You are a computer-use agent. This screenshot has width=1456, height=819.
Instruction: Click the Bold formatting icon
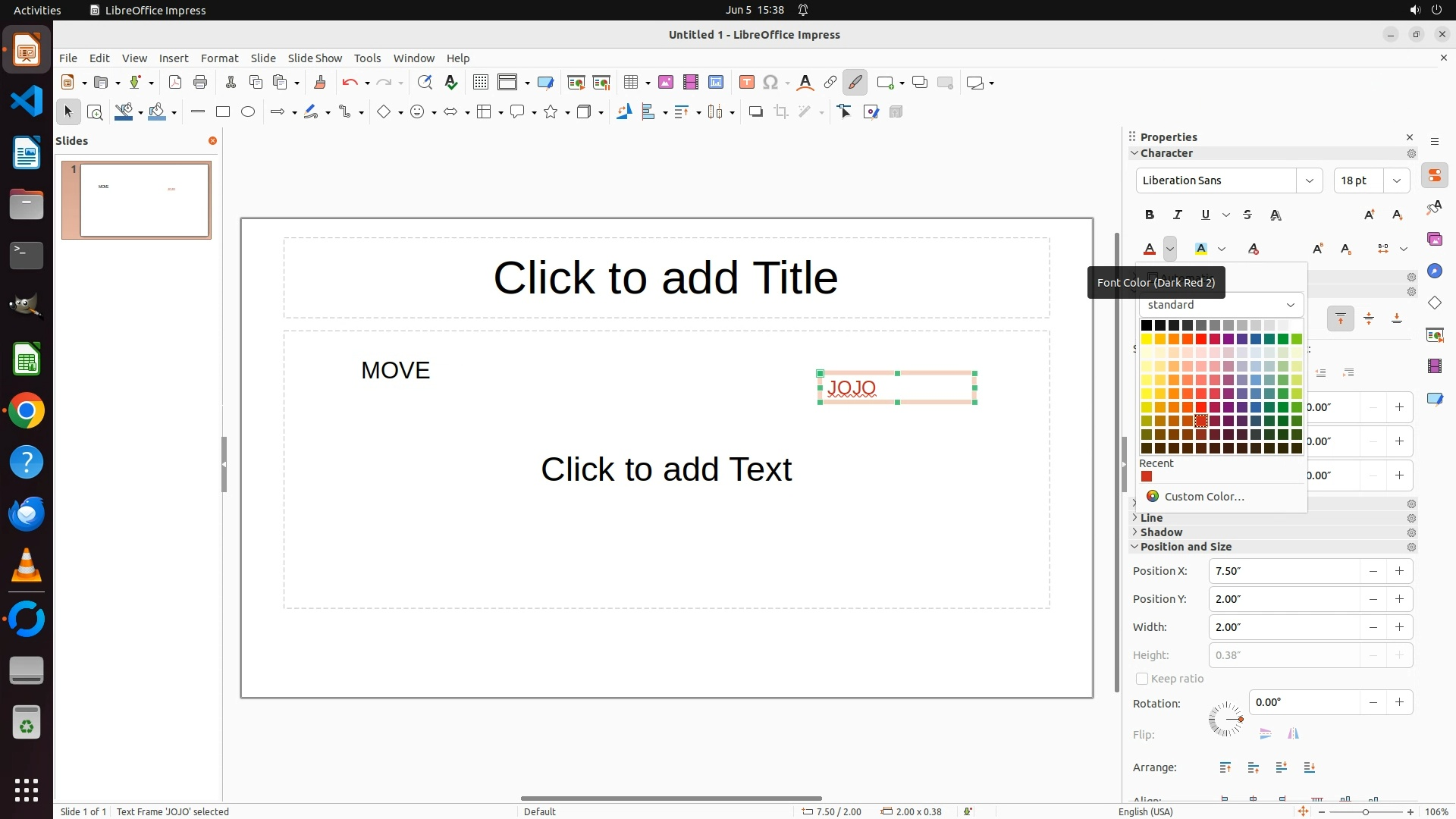[1150, 215]
